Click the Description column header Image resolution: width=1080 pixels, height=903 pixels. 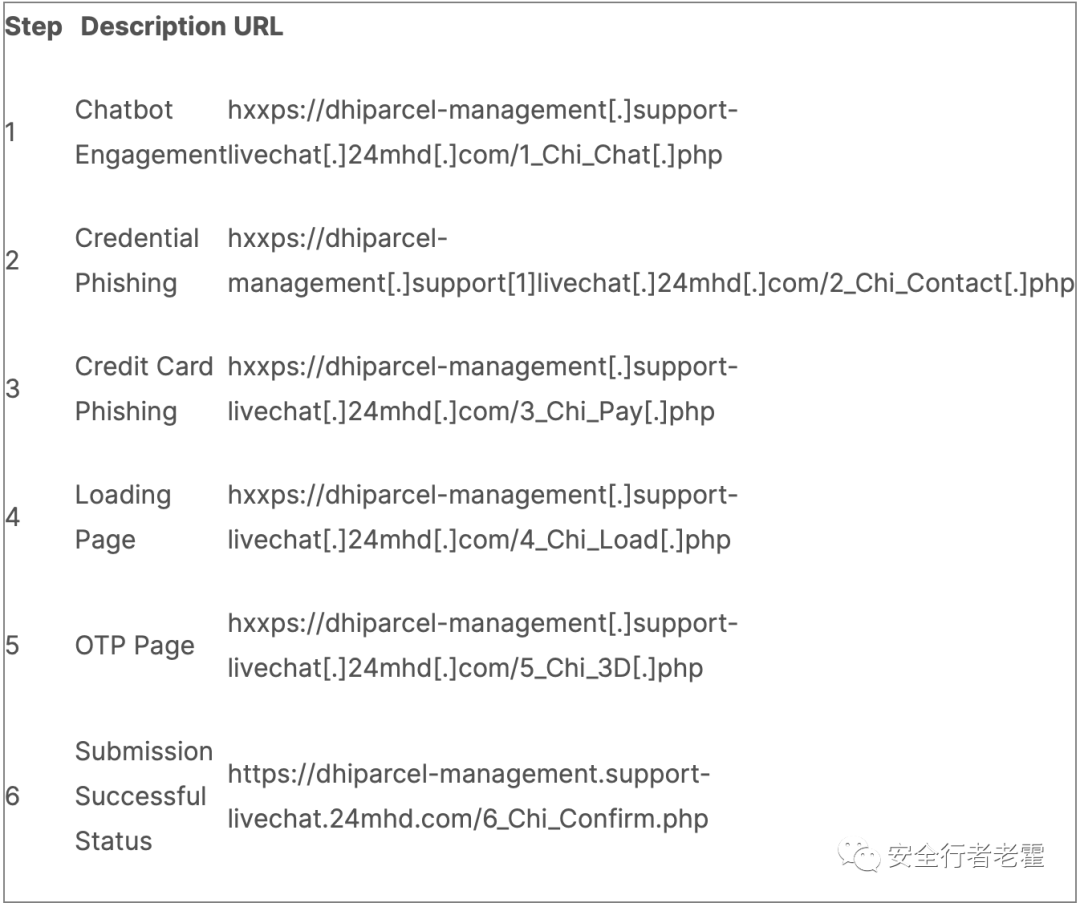[x=153, y=27]
